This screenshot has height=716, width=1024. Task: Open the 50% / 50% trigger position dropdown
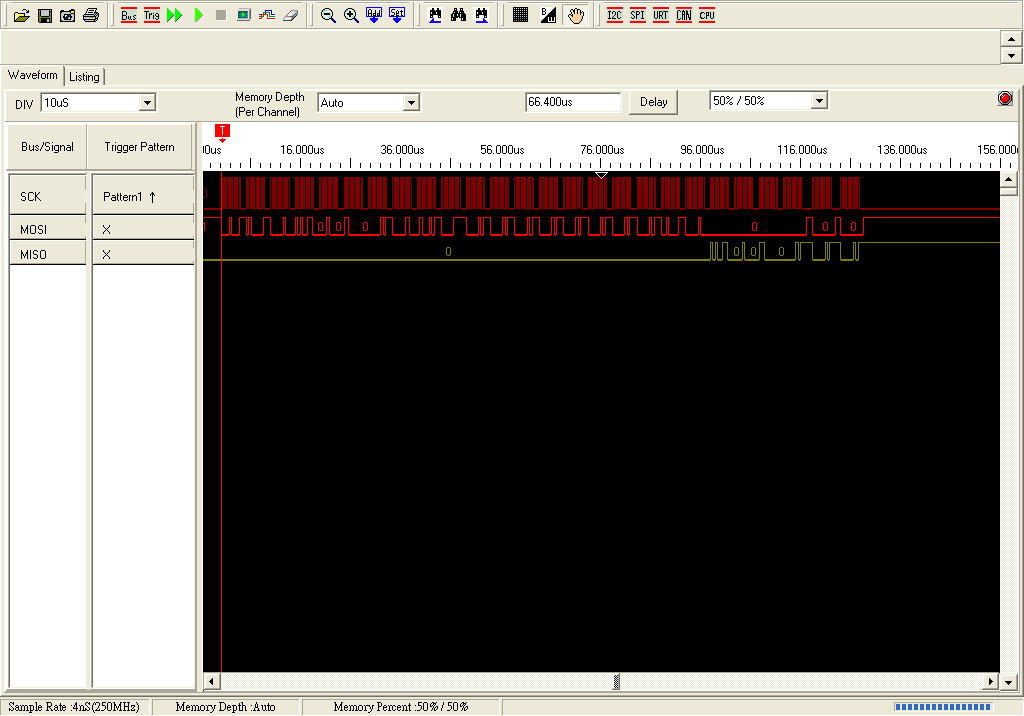tap(819, 101)
